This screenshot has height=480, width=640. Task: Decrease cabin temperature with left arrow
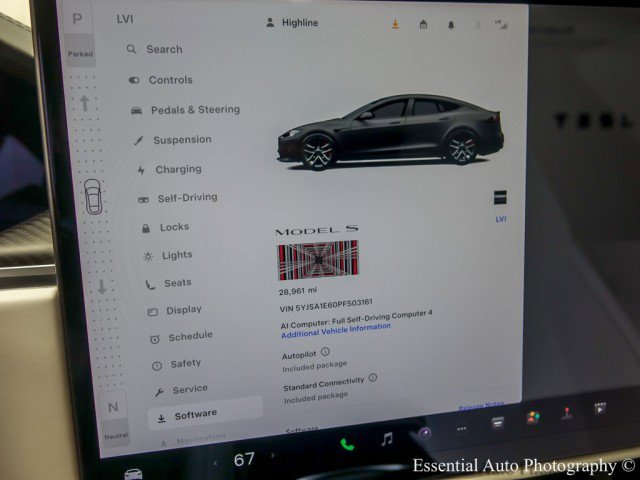pyautogui.click(x=216, y=463)
